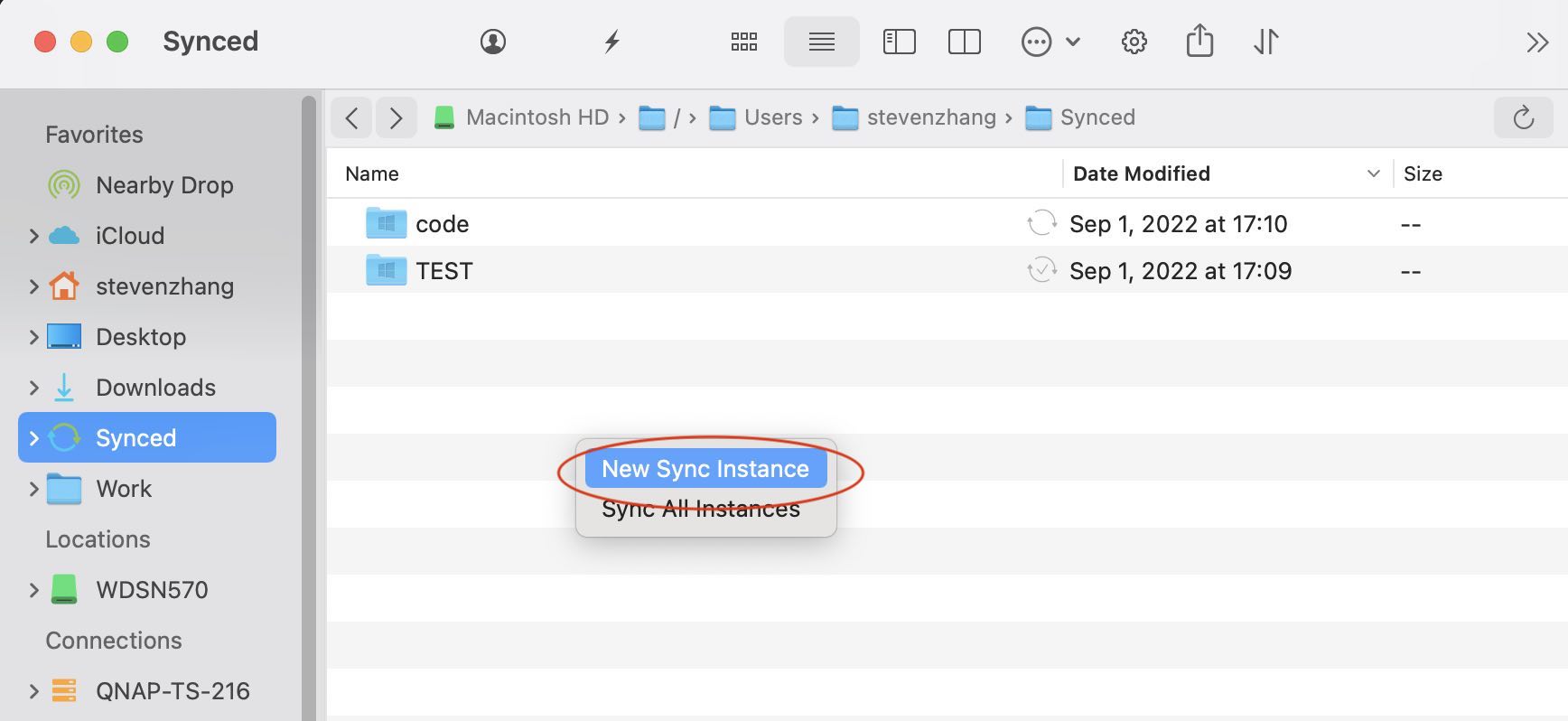The width and height of the screenshot is (1568, 721).
Task: Click the Favorites section header
Action: [x=94, y=135]
